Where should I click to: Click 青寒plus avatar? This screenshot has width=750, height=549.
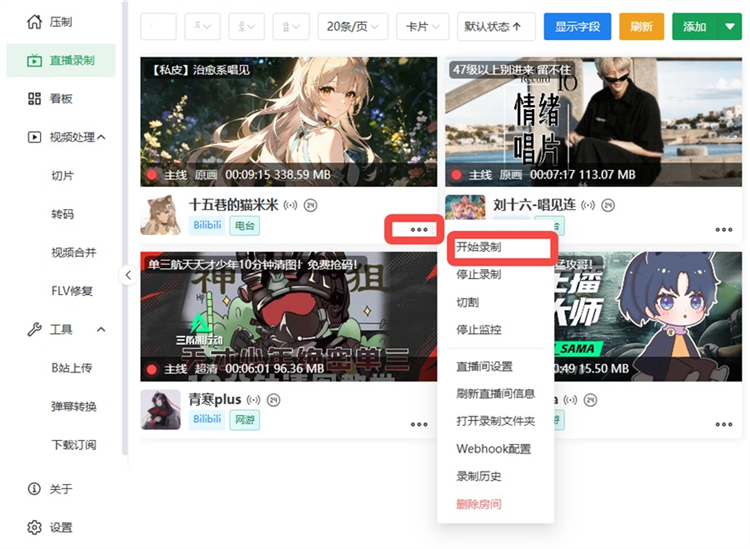[161, 409]
